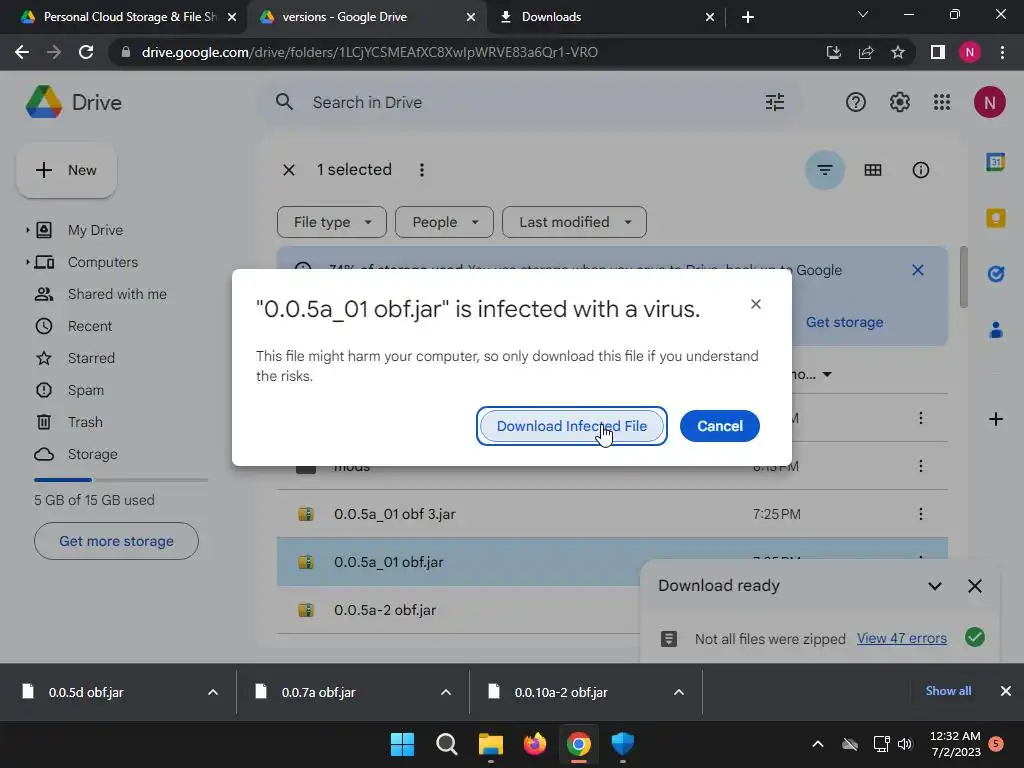The height and width of the screenshot is (768, 1024).
Task: Open Windows Start menu
Action: click(402, 744)
